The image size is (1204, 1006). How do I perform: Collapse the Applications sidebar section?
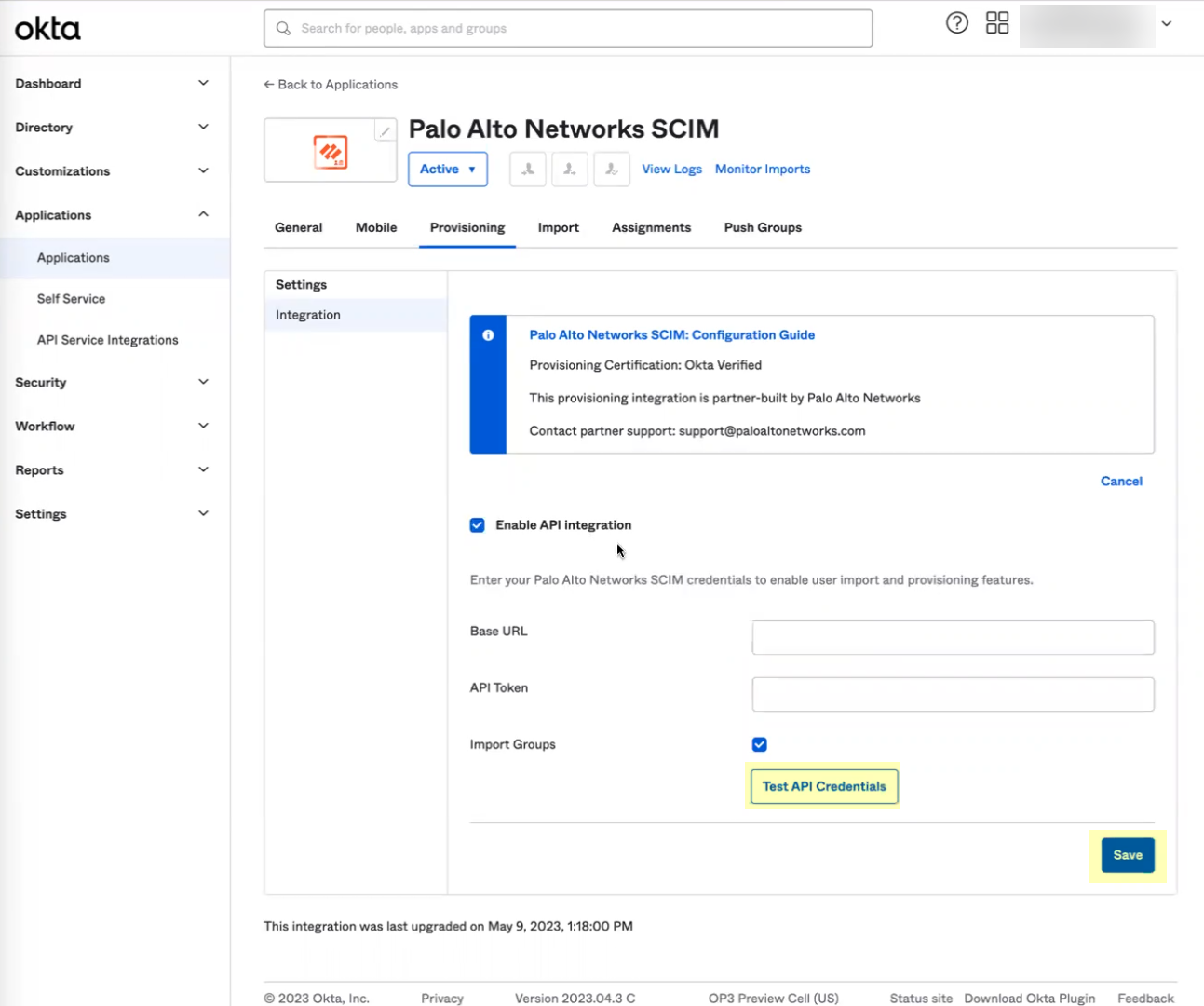click(x=112, y=214)
